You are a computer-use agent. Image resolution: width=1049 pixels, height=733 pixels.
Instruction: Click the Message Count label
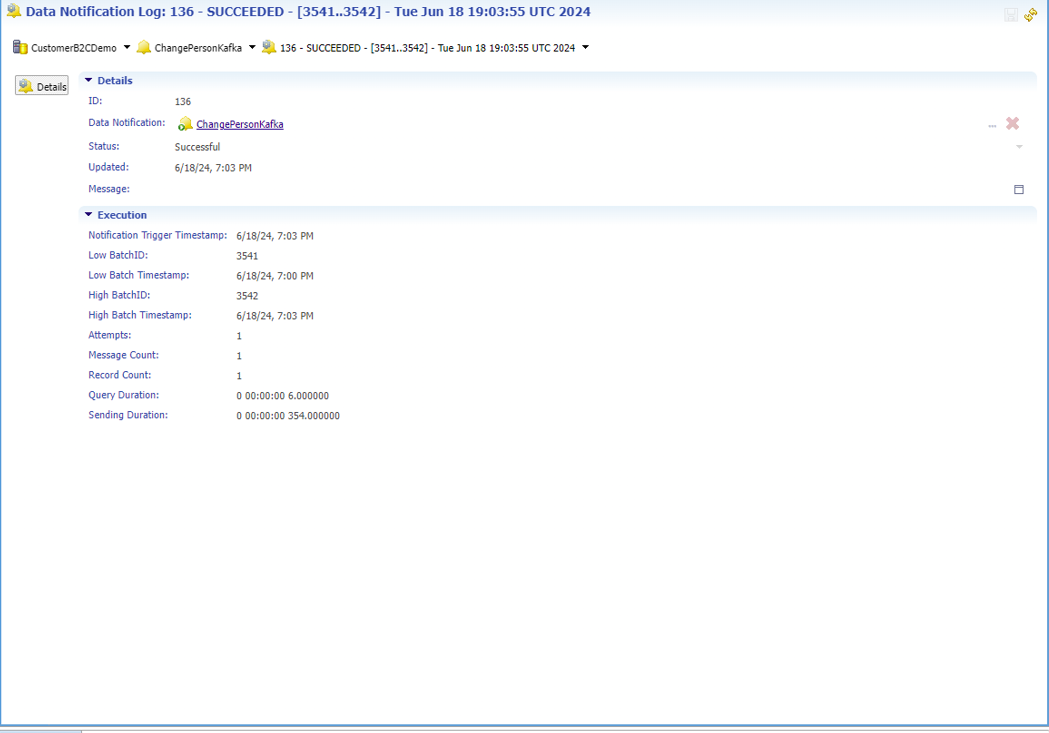click(x=124, y=355)
